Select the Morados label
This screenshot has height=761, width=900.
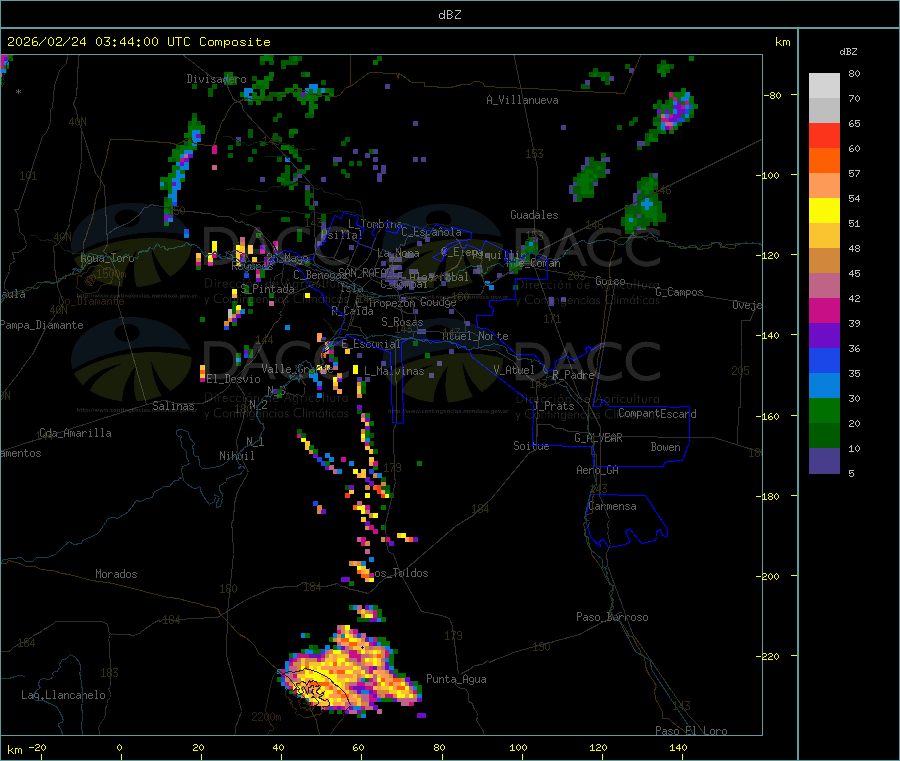116,574
